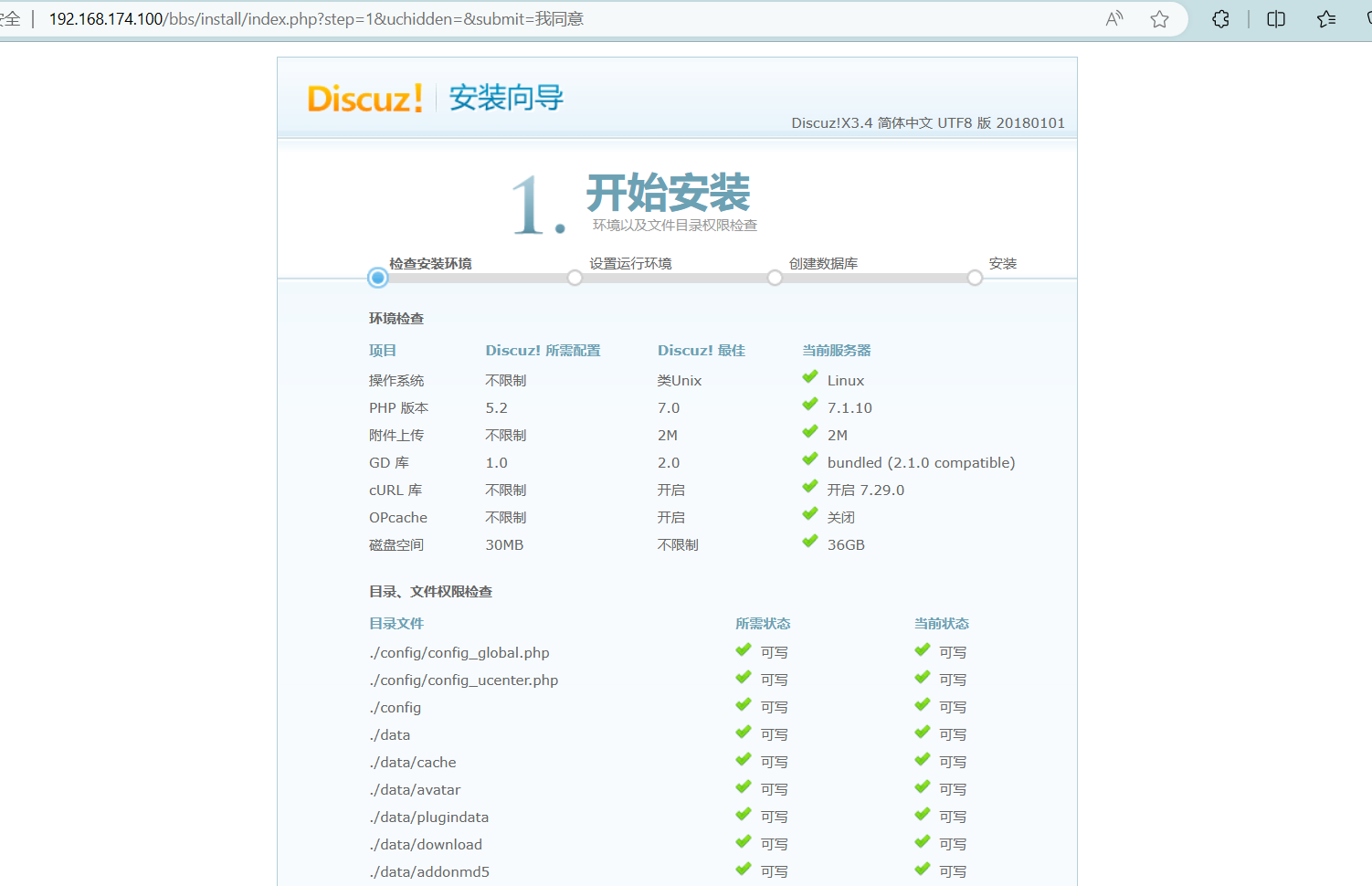Add this page to favorites with star icon
1372x886 pixels.
pyautogui.click(x=1159, y=19)
